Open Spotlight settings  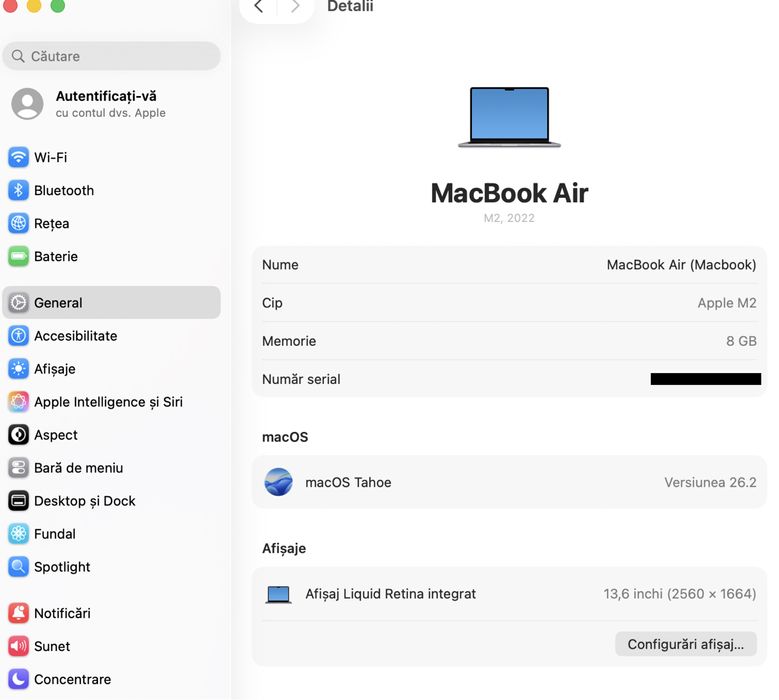(111, 567)
